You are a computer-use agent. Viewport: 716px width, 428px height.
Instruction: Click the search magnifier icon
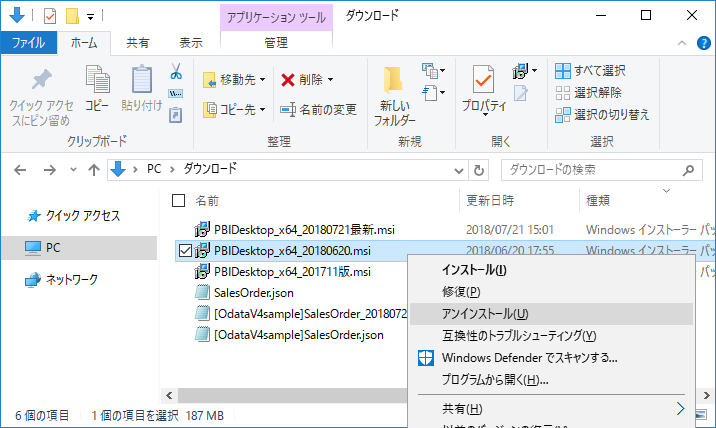point(688,170)
